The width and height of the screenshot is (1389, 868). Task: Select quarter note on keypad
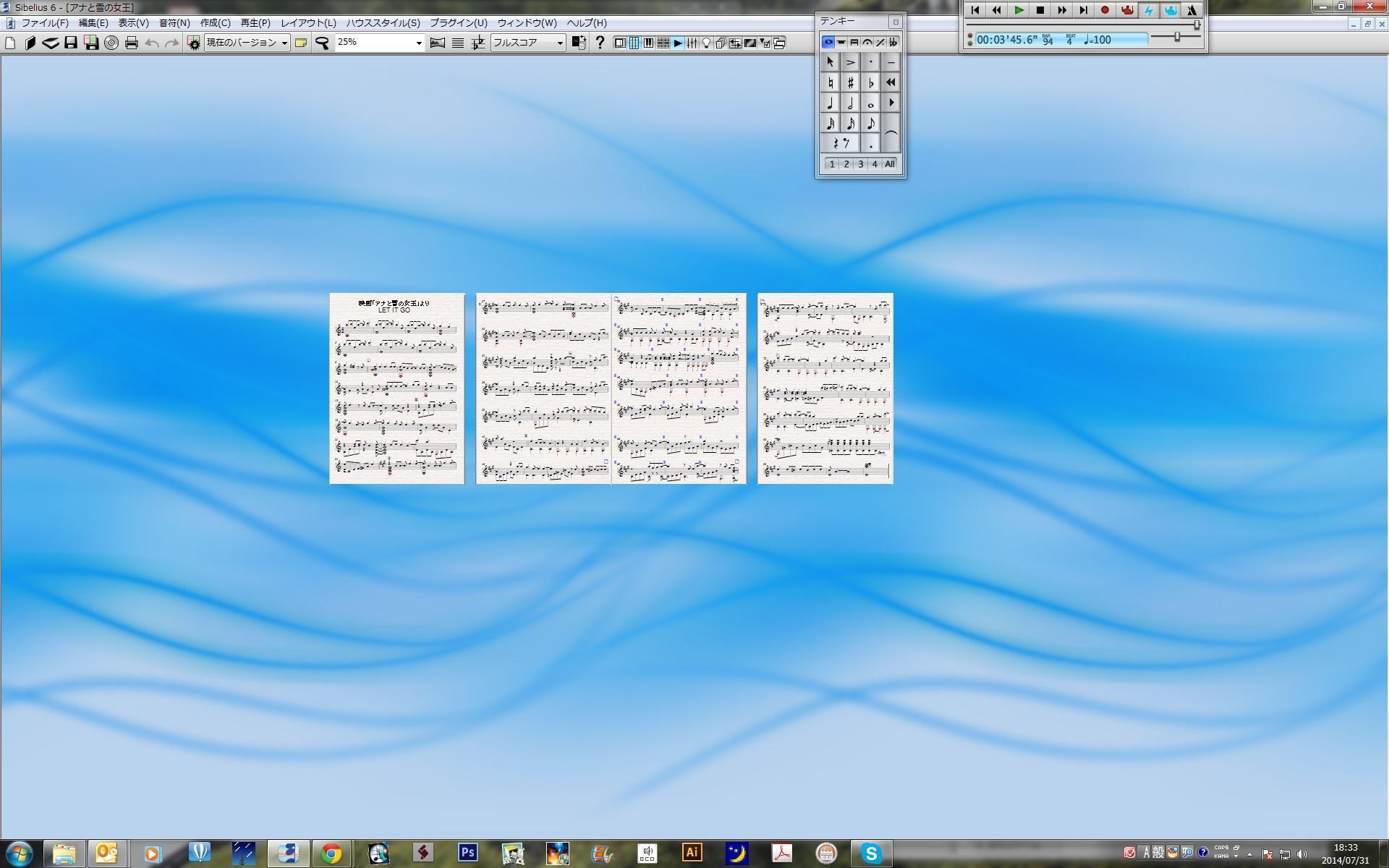pyautogui.click(x=831, y=103)
